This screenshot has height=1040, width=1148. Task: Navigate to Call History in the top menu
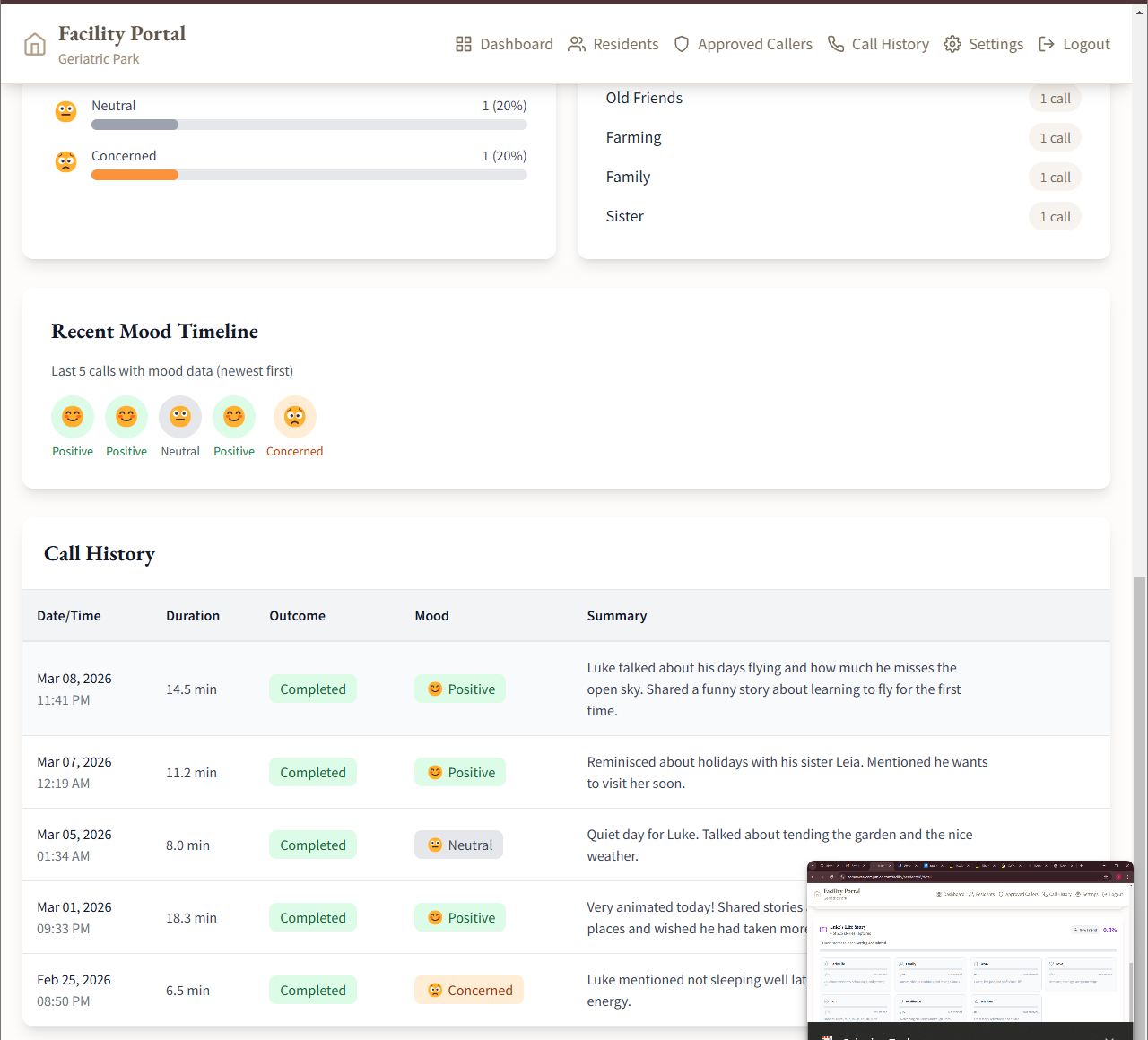(x=891, y=43)
